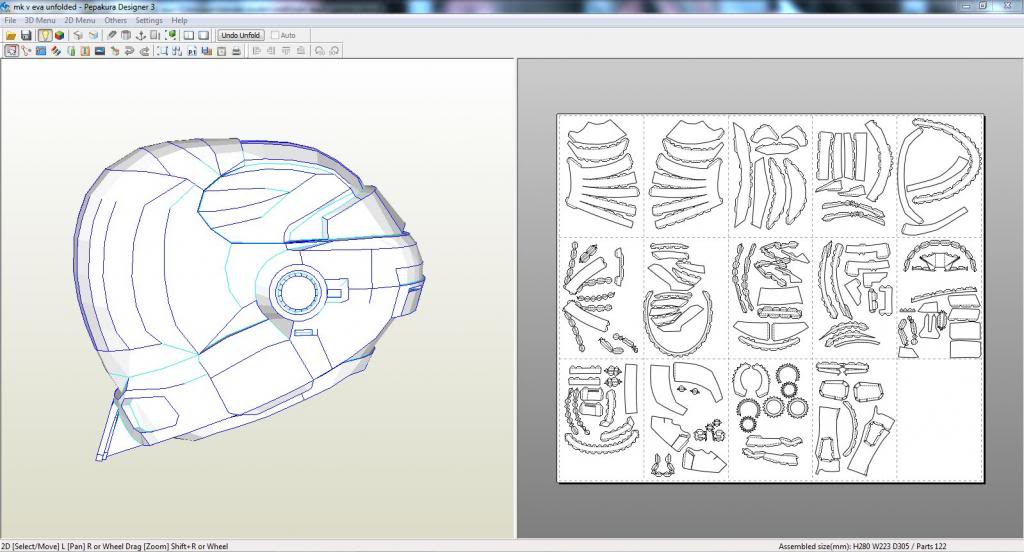Switch to the split two-pane view icon
Viewport: 1024px width, 552px height.
click(189, 35)
